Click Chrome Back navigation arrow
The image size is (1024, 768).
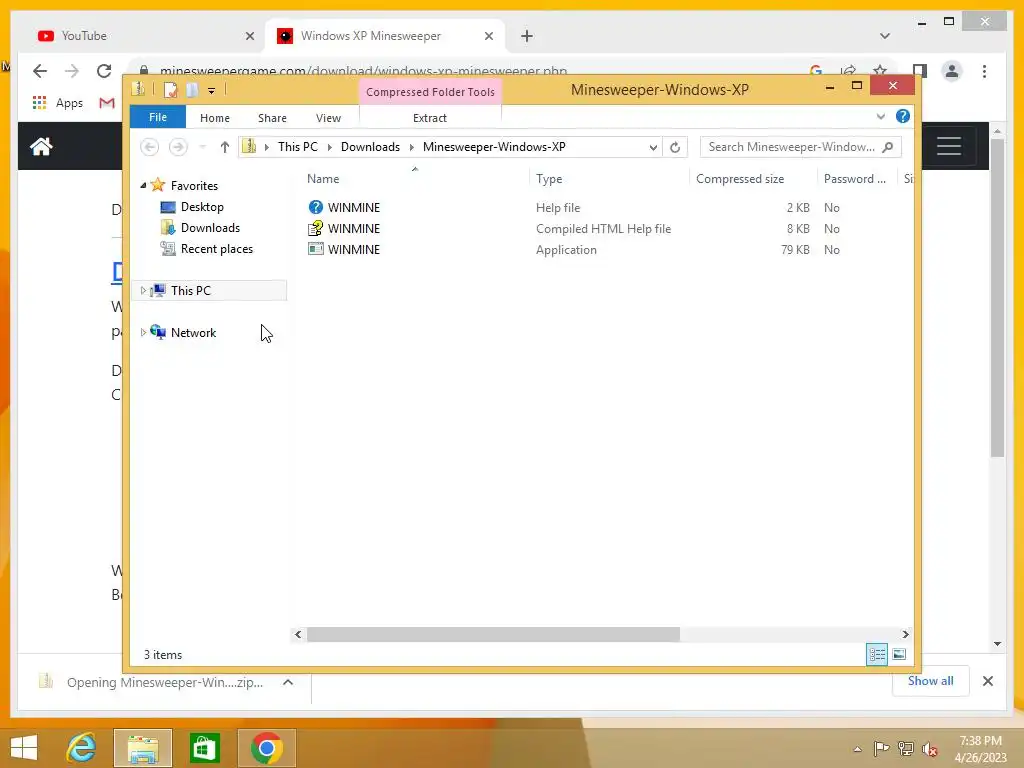(40, 71)
